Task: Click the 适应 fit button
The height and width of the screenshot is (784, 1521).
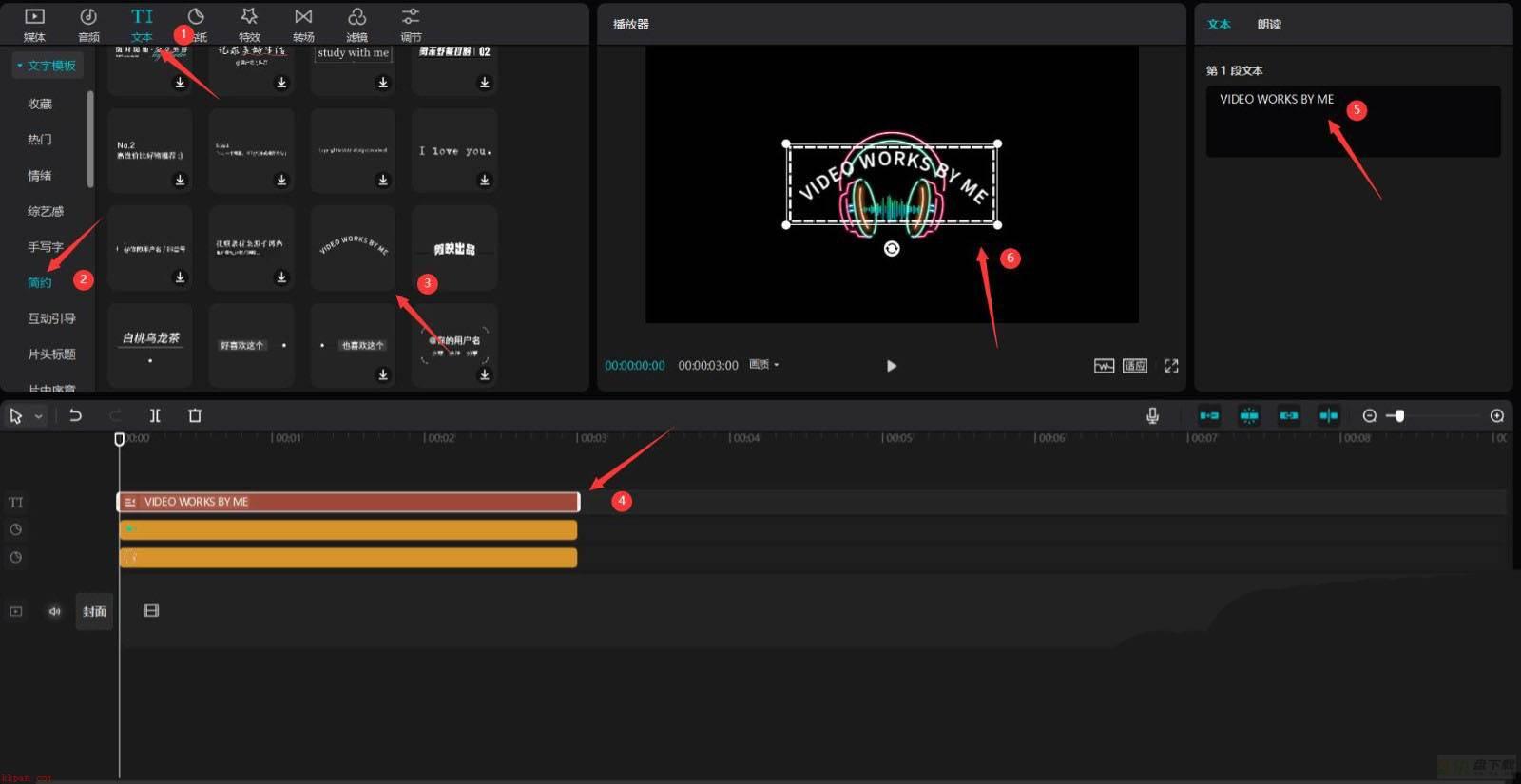Action: [x=1135, y=366]
